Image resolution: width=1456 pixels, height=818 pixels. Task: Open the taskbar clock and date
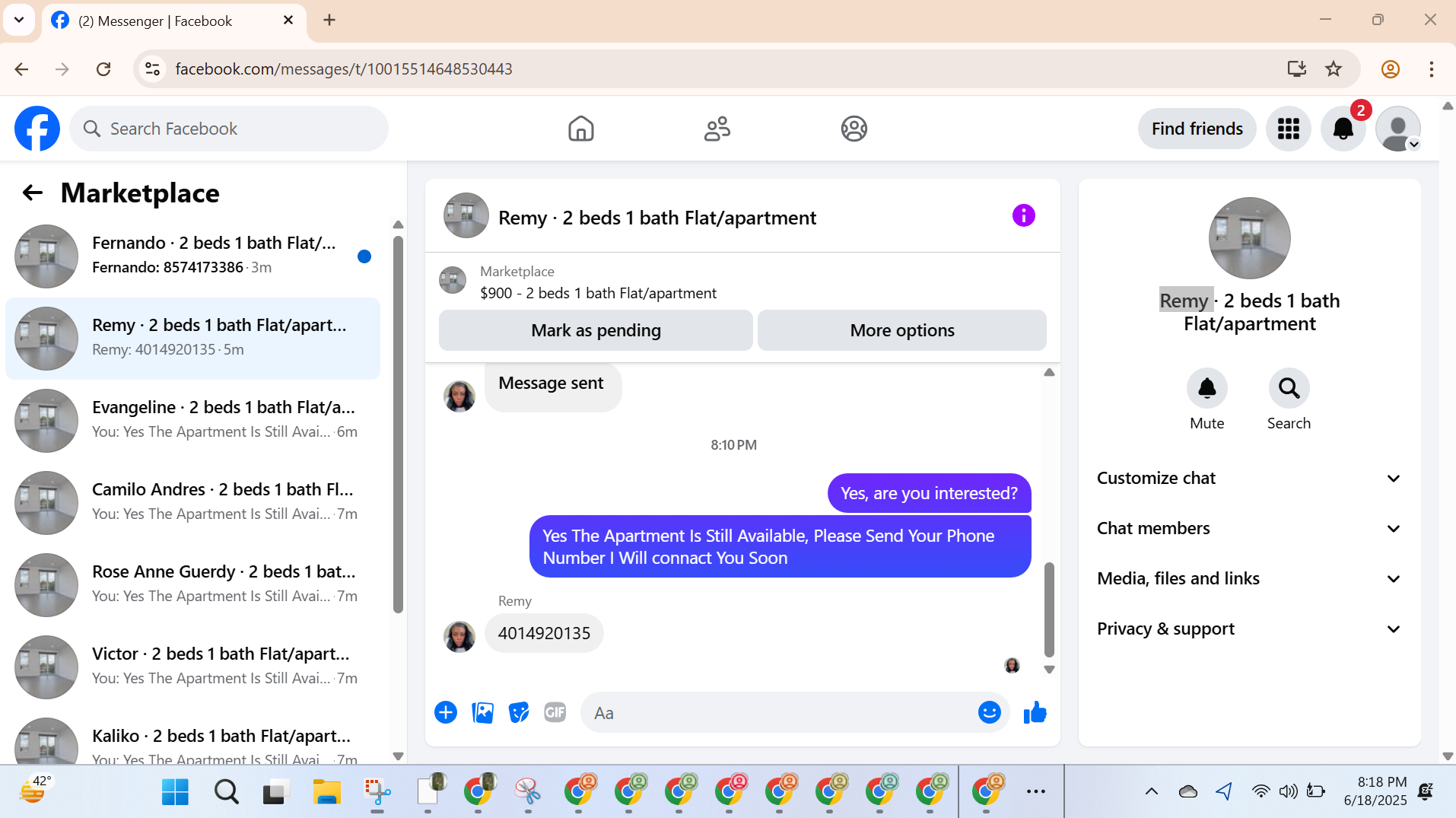(x=1375, y=791)
